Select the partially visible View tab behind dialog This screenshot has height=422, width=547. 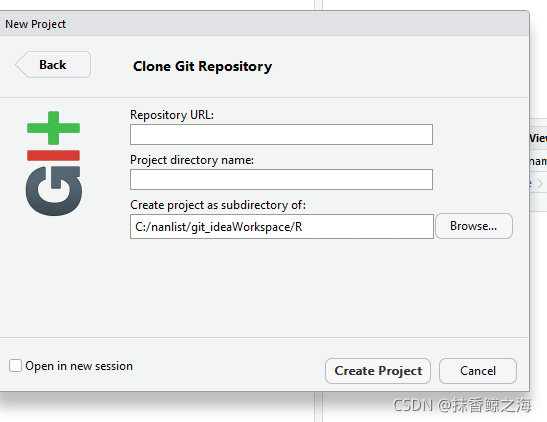pos(538,138)
